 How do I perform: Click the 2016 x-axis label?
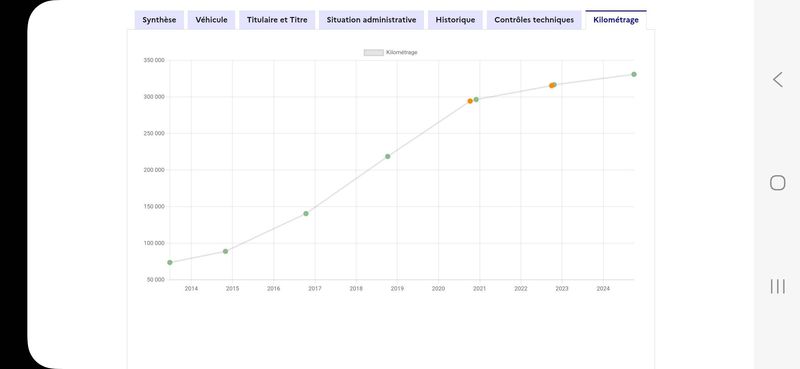tap(273, 289)
